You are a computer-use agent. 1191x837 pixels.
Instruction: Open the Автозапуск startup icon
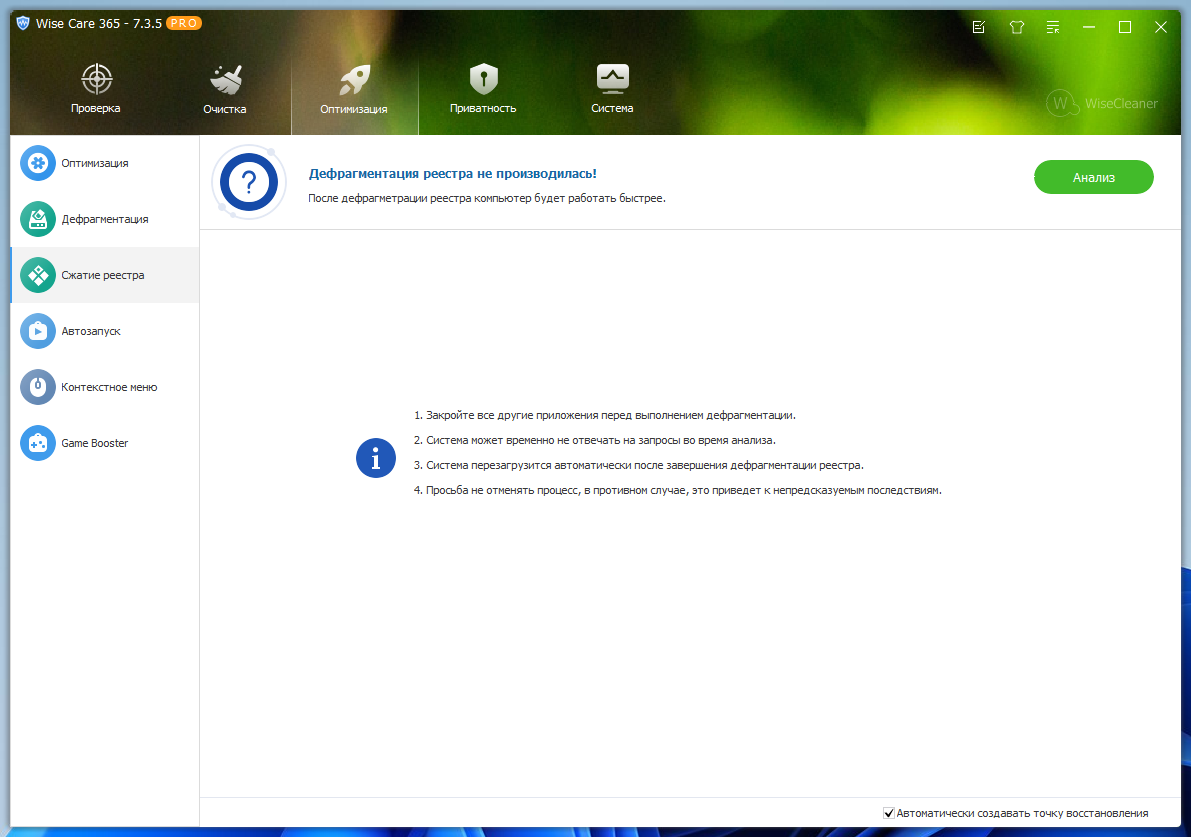tap(38, 331)
